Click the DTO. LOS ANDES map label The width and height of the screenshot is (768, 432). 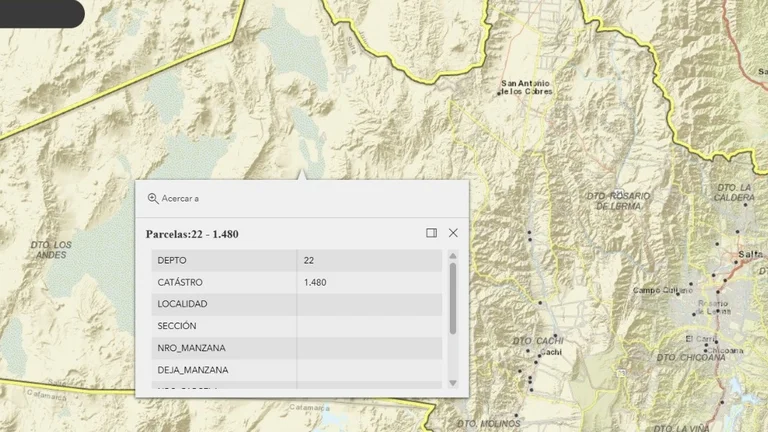click(51, 250)
